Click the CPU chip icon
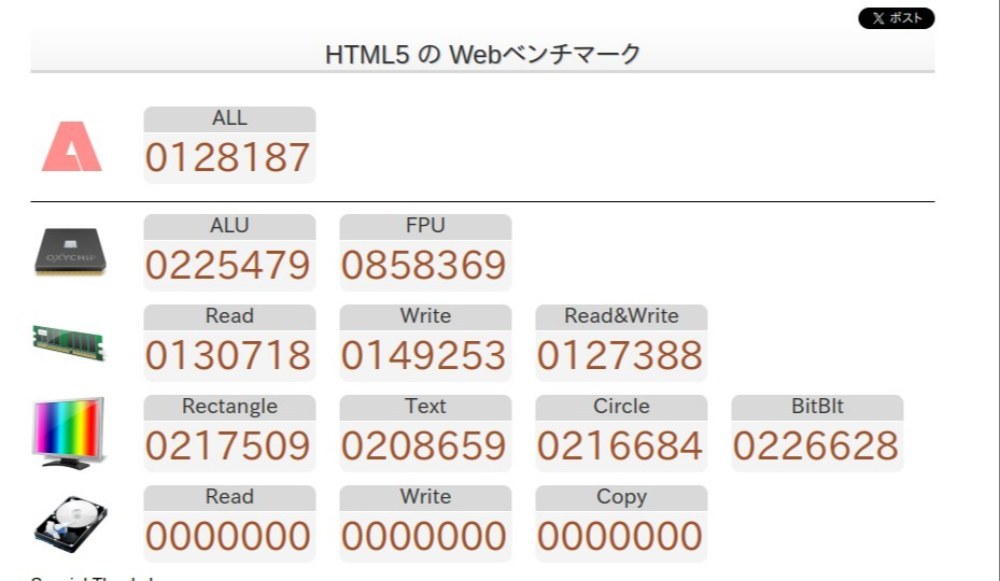This screenshot has height=581, width=1000. point(70,251)
